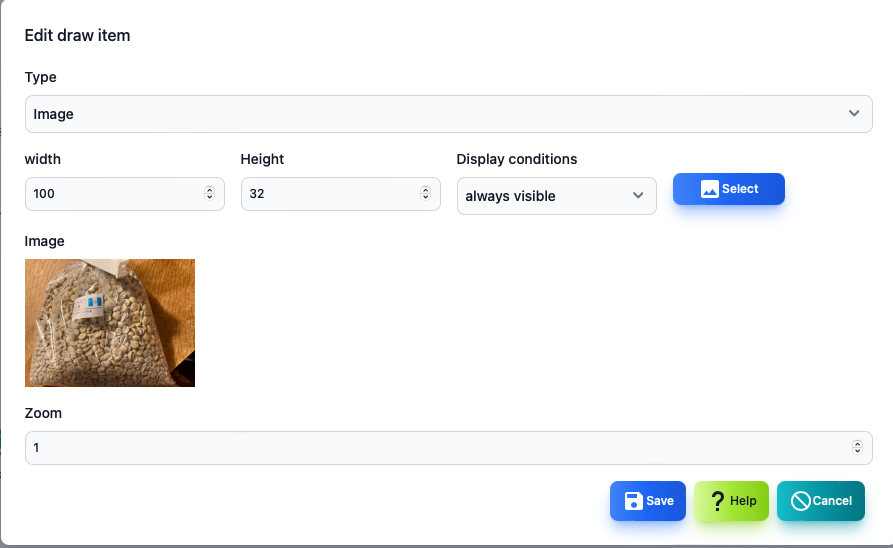
Task: Increase Height using the stepper up arrow
Action: 425,190
